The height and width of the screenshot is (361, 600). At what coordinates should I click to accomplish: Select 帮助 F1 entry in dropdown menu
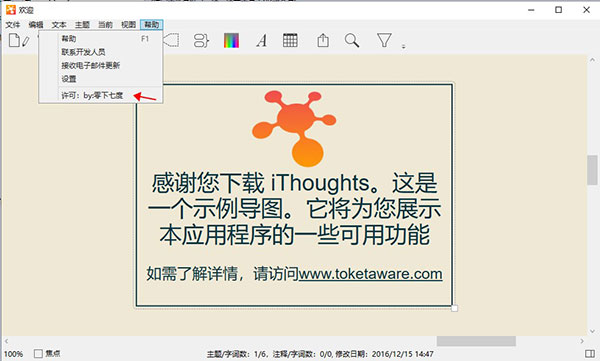pos(101,39)
